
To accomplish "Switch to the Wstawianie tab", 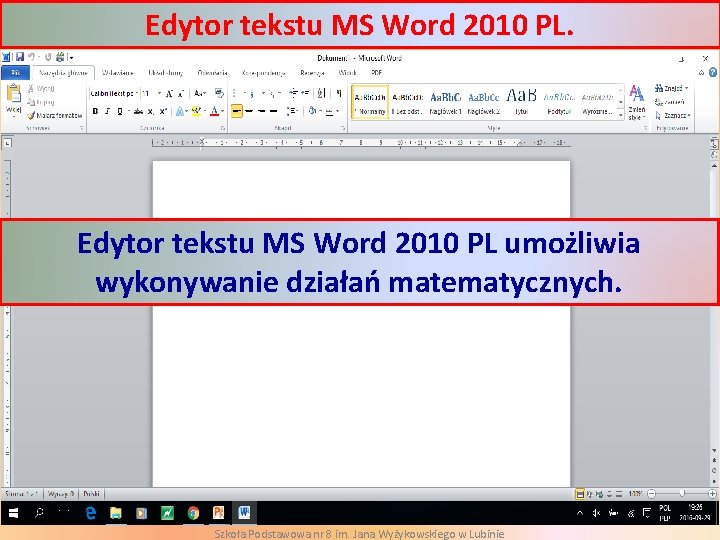I will tap(118, 73).
